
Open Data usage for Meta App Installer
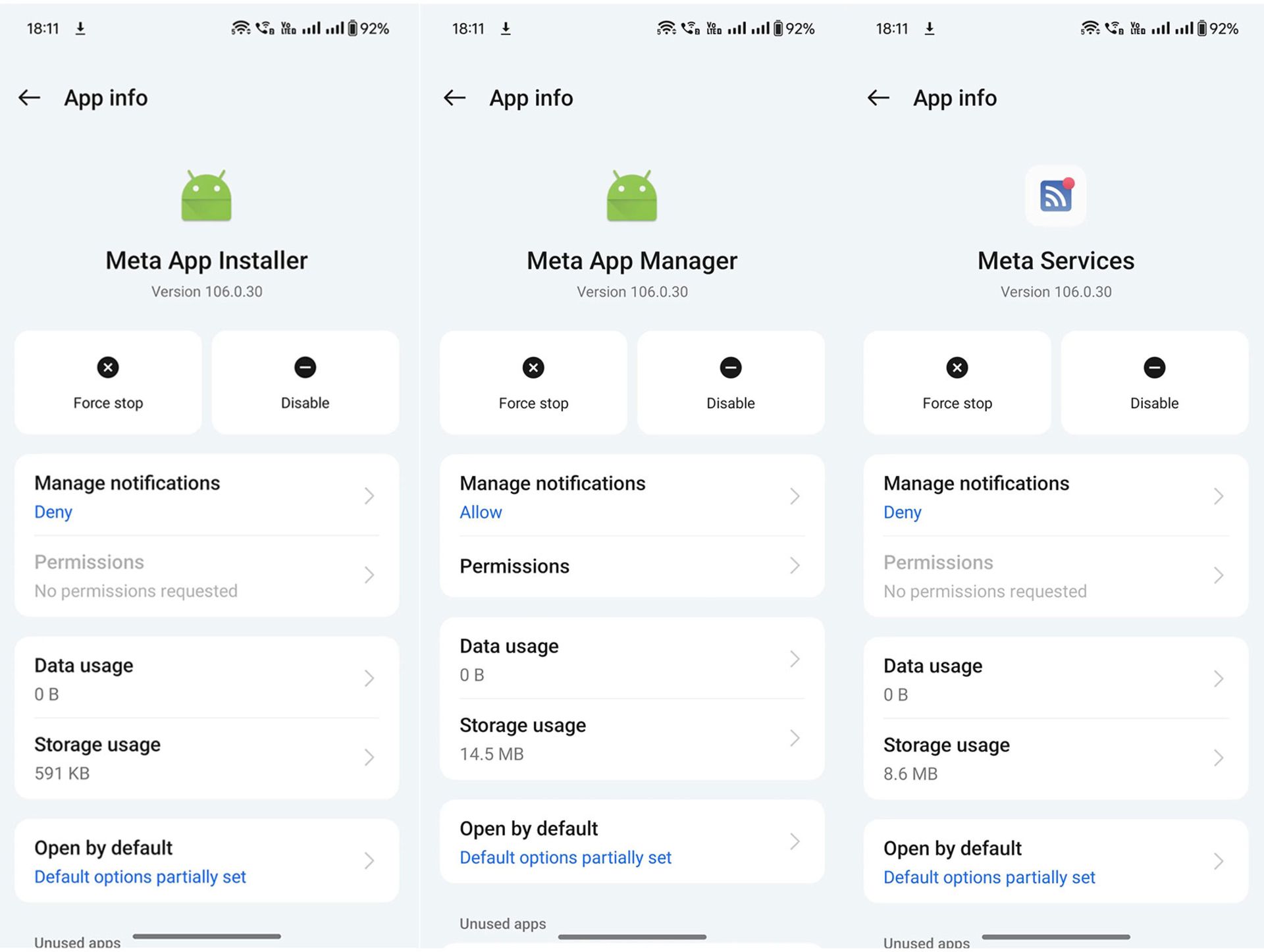(207, 678)
